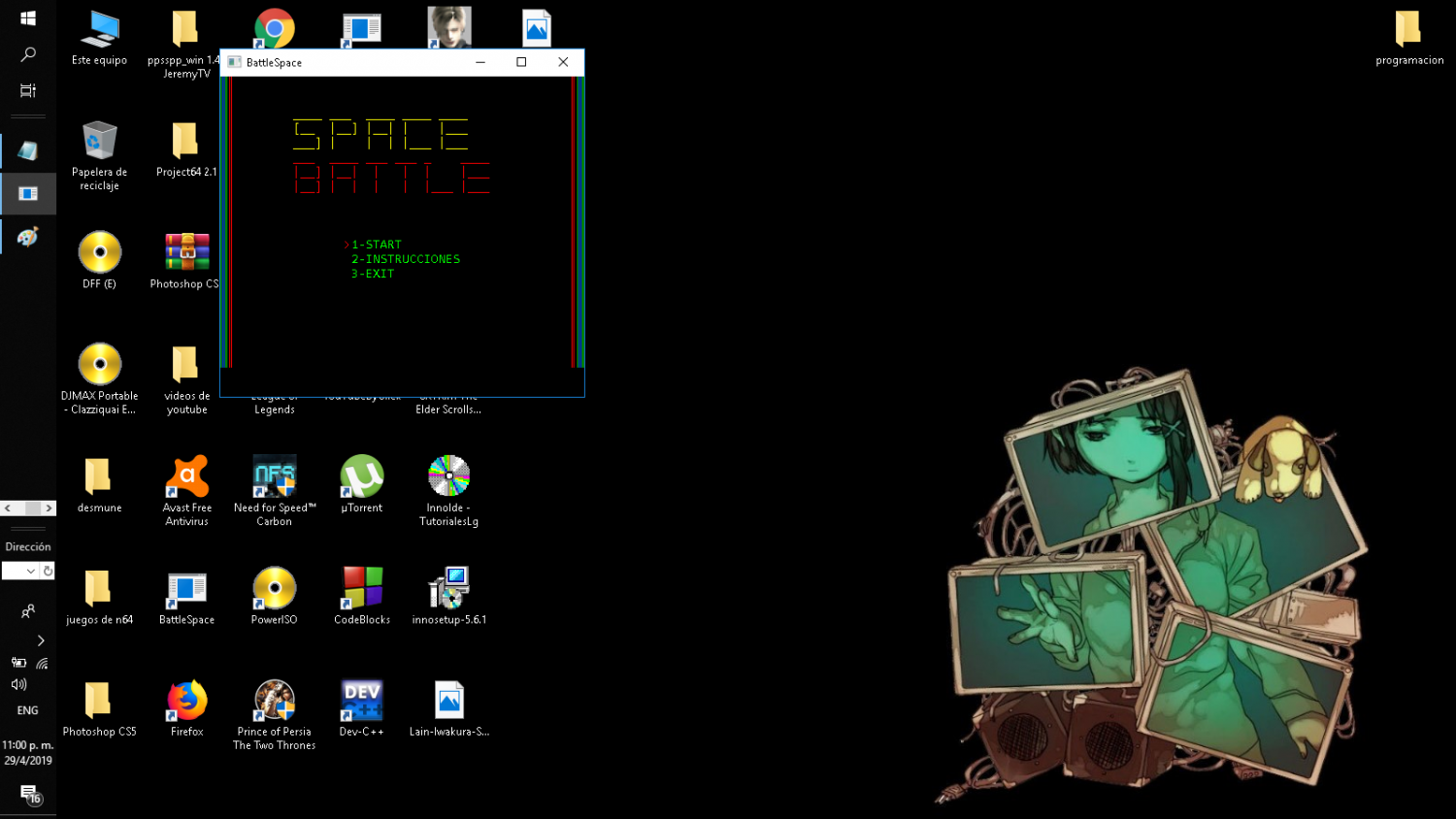Viewport: 1456px width, 819px height.
Task: Select the Project64 2.1 folder
Action: coord(186,150)
